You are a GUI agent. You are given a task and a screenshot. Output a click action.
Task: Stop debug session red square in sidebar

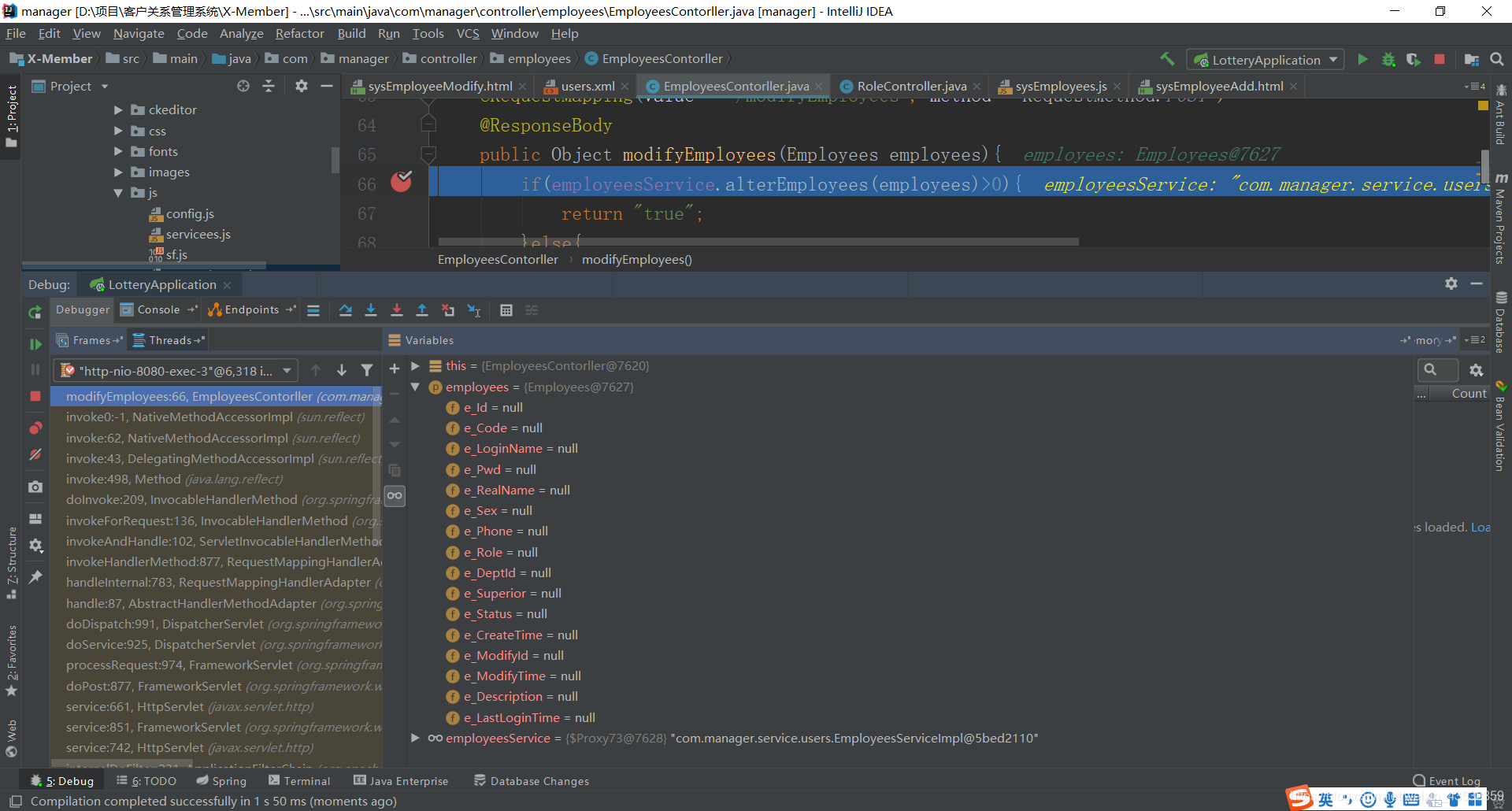click(35, 396)
